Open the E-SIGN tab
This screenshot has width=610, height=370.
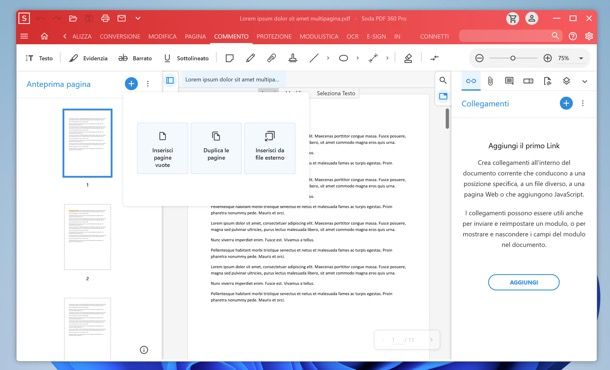(376, 36)
